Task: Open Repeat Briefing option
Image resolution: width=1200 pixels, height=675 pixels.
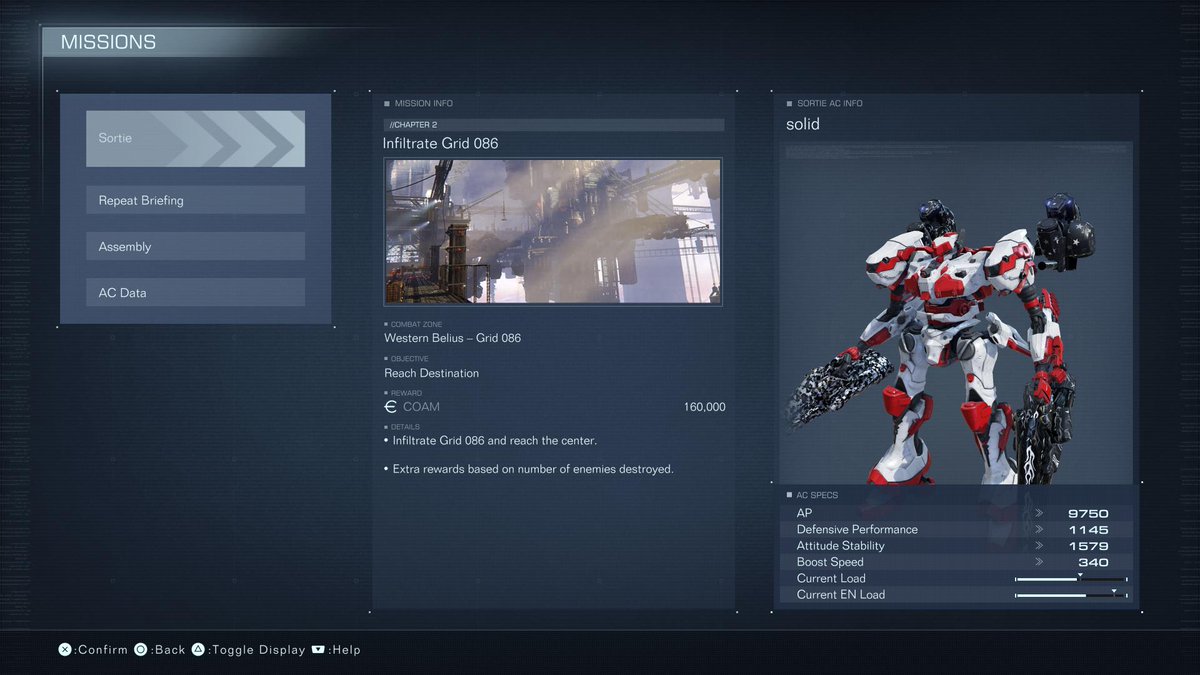Action: pyautogui.click(x=195, y=200)
